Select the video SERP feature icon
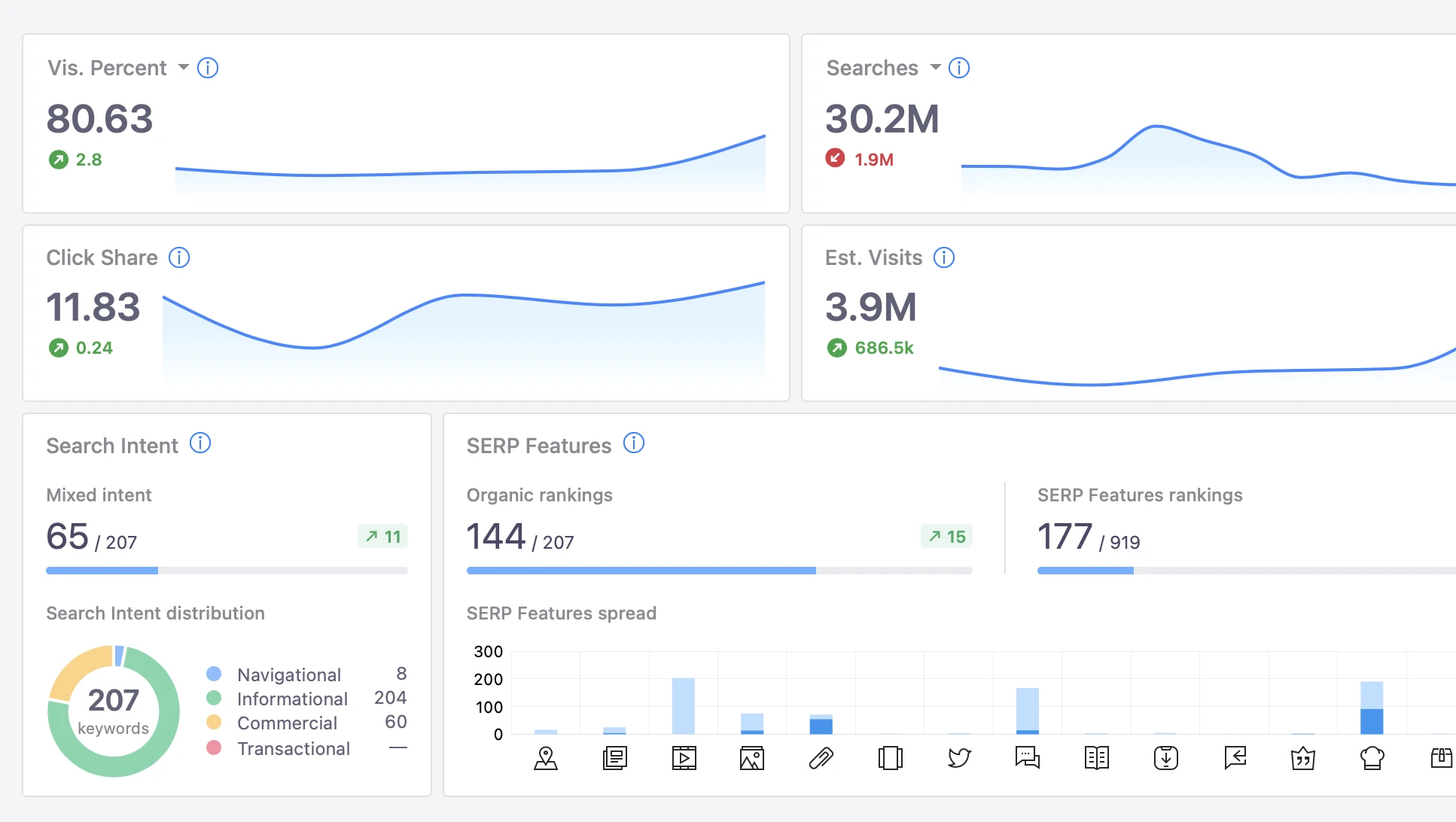This screenshot has width=1456, height=822. 684,758
